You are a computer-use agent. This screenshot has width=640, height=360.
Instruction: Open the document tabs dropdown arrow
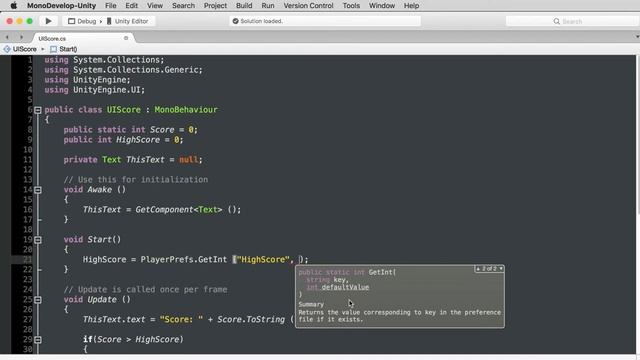coord(637,37)
